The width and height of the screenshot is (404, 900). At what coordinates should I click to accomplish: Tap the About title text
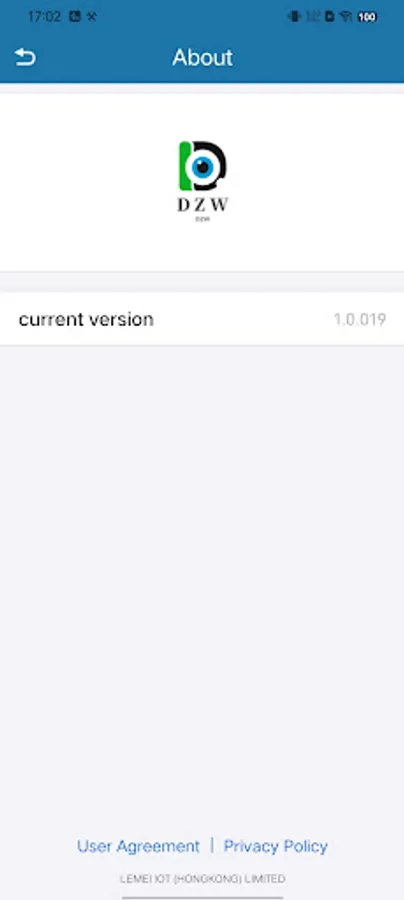tap(203, 57)
